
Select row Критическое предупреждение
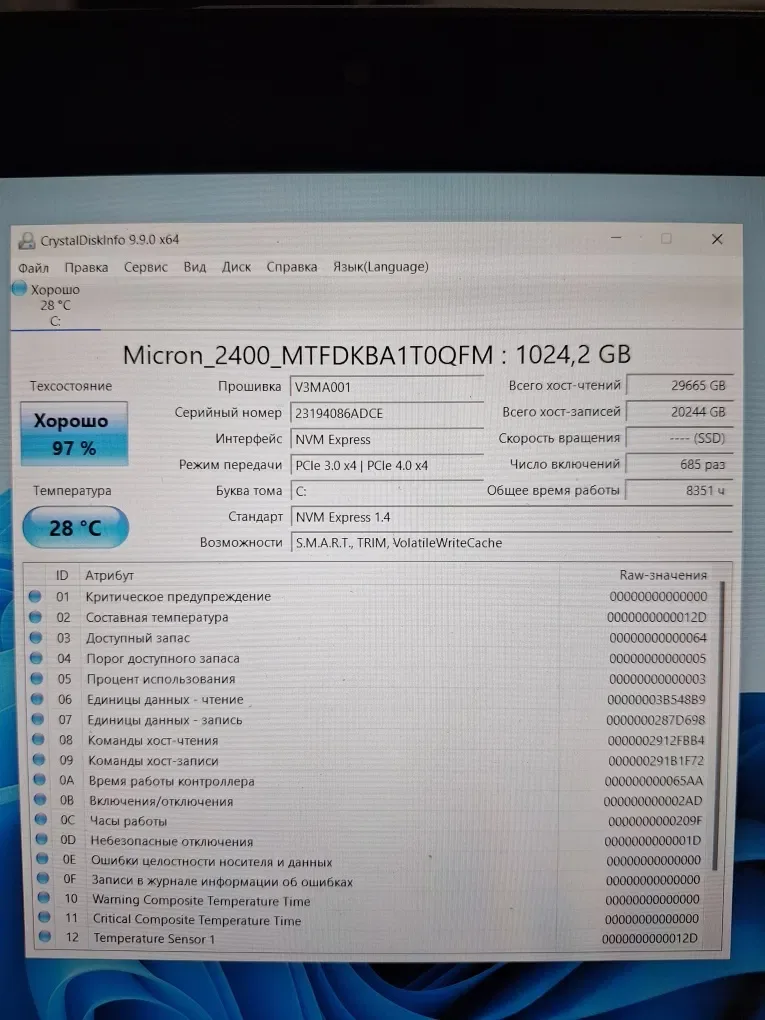pos(369,597)
